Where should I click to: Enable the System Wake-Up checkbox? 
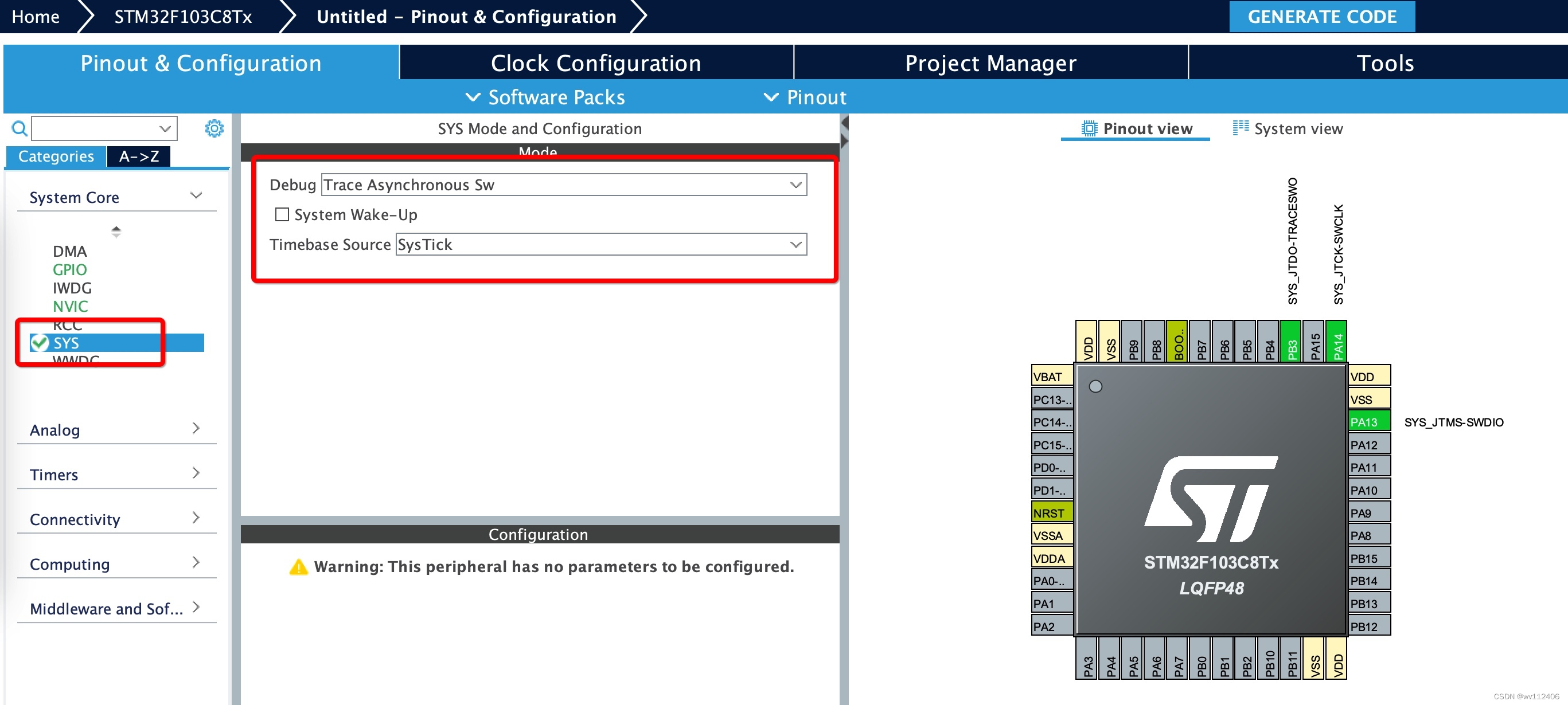(x=282, y=214)
